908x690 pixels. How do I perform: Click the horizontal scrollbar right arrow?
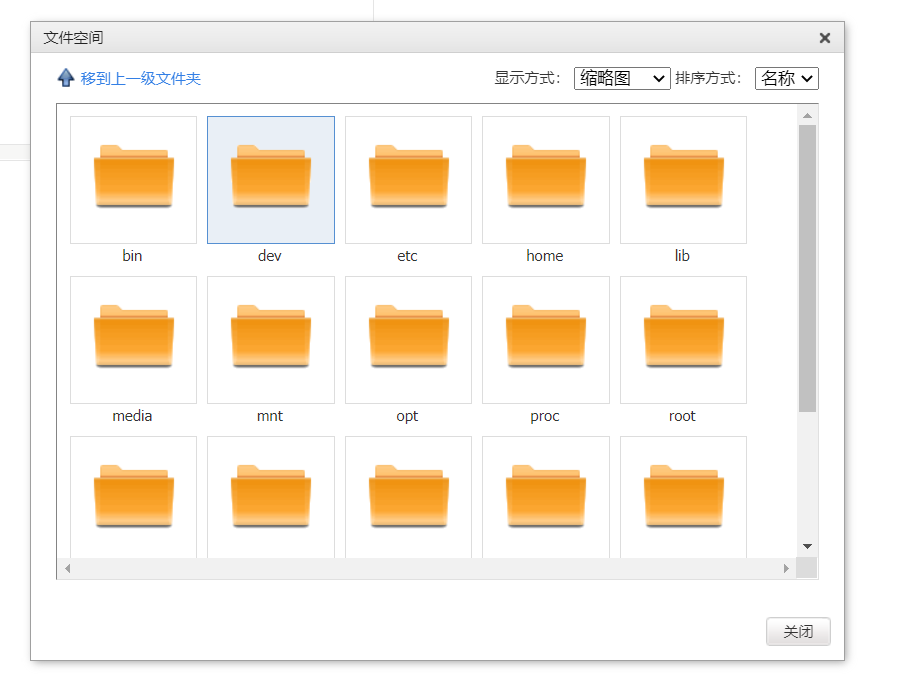click(x=786, y=568)
